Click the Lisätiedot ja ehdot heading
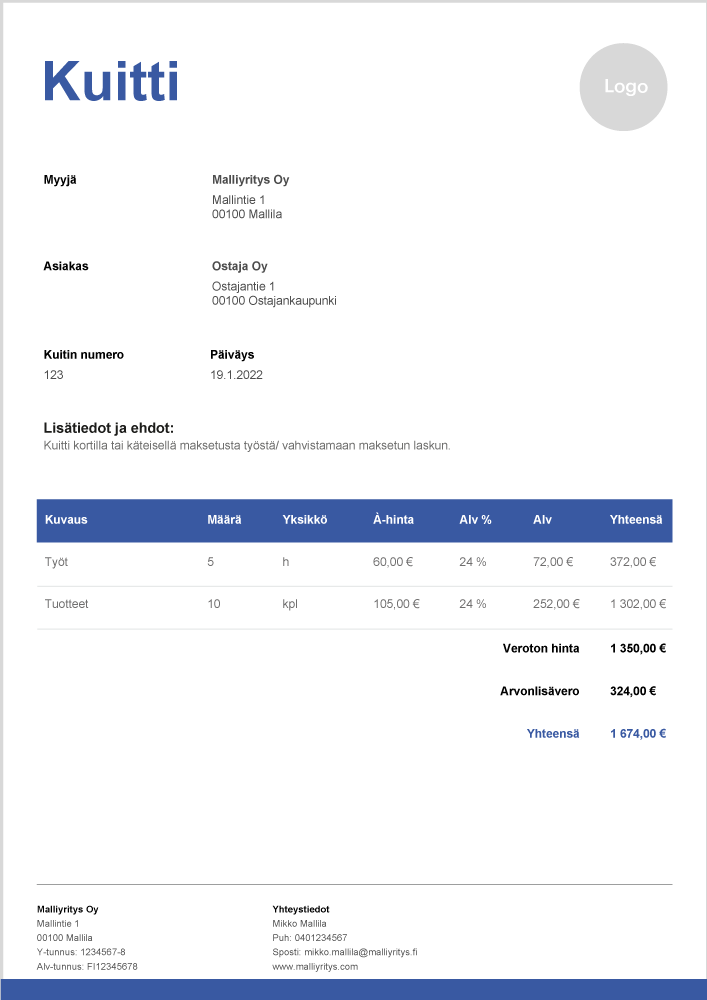 (109, 428)
